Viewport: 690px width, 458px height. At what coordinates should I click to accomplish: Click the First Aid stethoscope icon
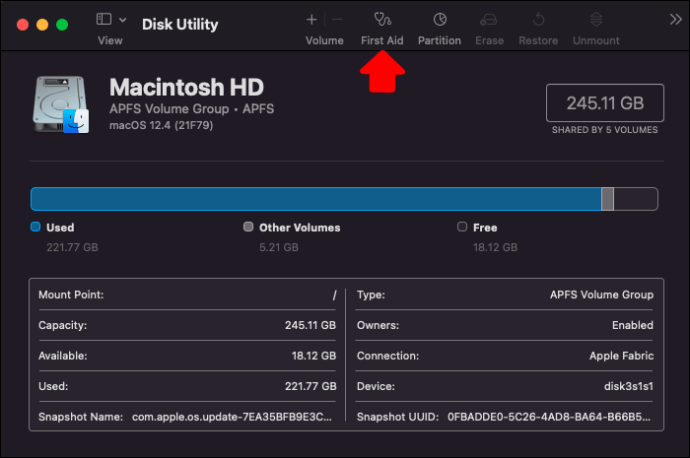tap(381, 19)
